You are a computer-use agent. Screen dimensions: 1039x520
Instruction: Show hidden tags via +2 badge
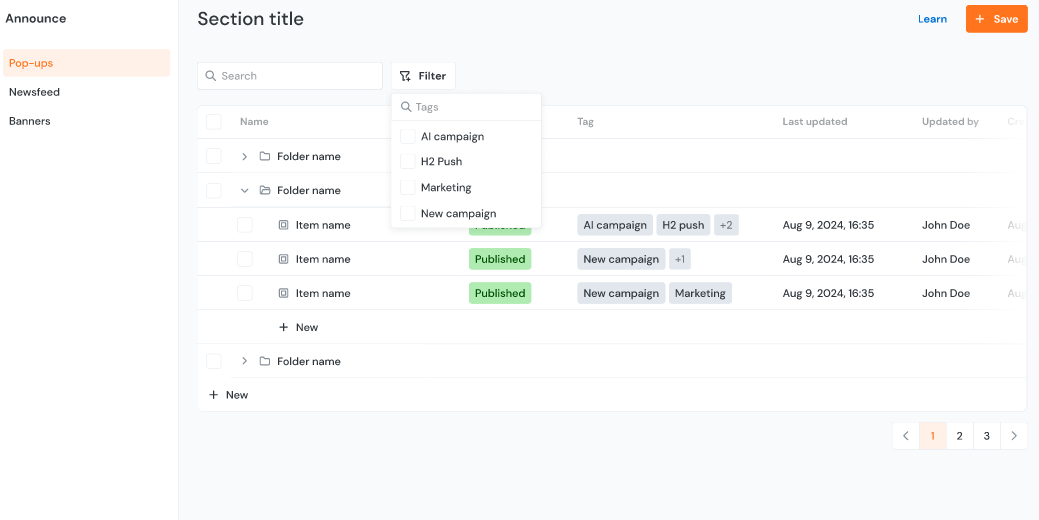[726, 226]
